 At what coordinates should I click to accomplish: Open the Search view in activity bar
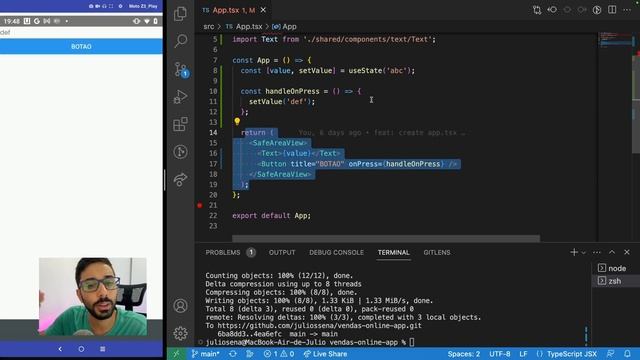180,41
